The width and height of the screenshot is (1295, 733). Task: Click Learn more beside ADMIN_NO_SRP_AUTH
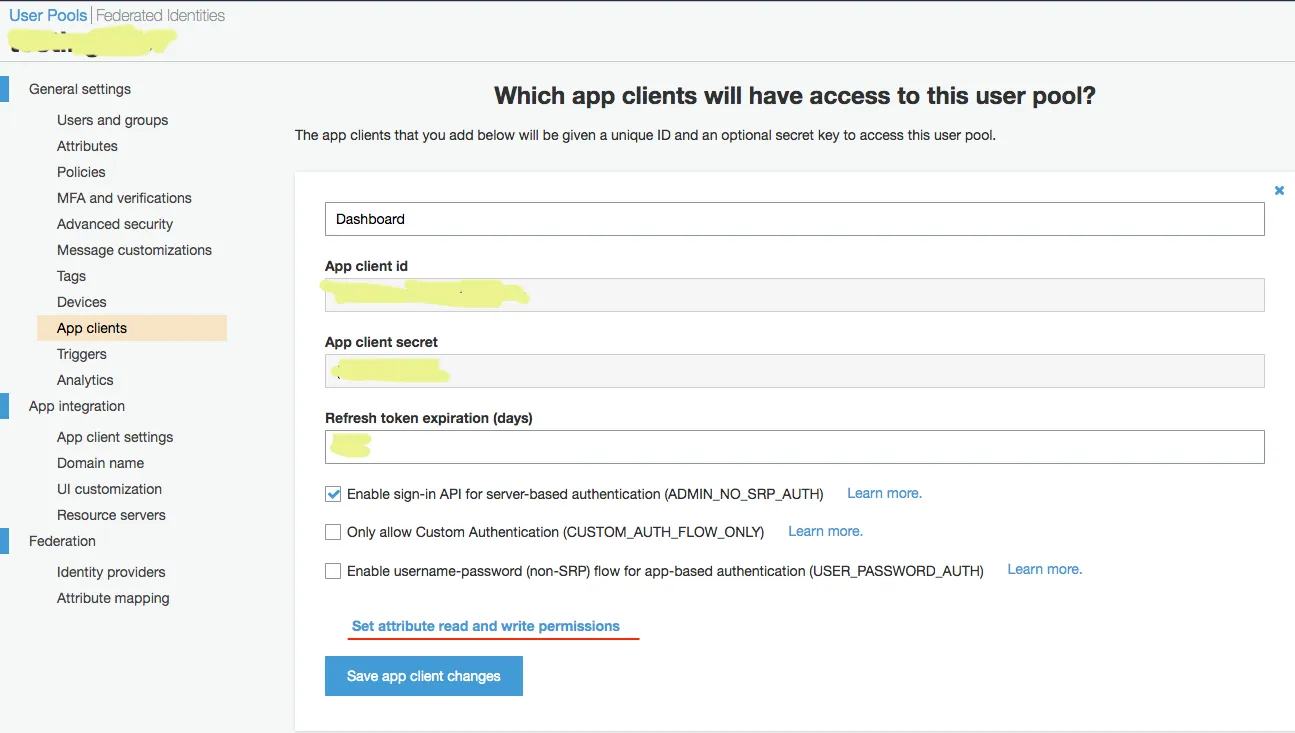point(884,493)
